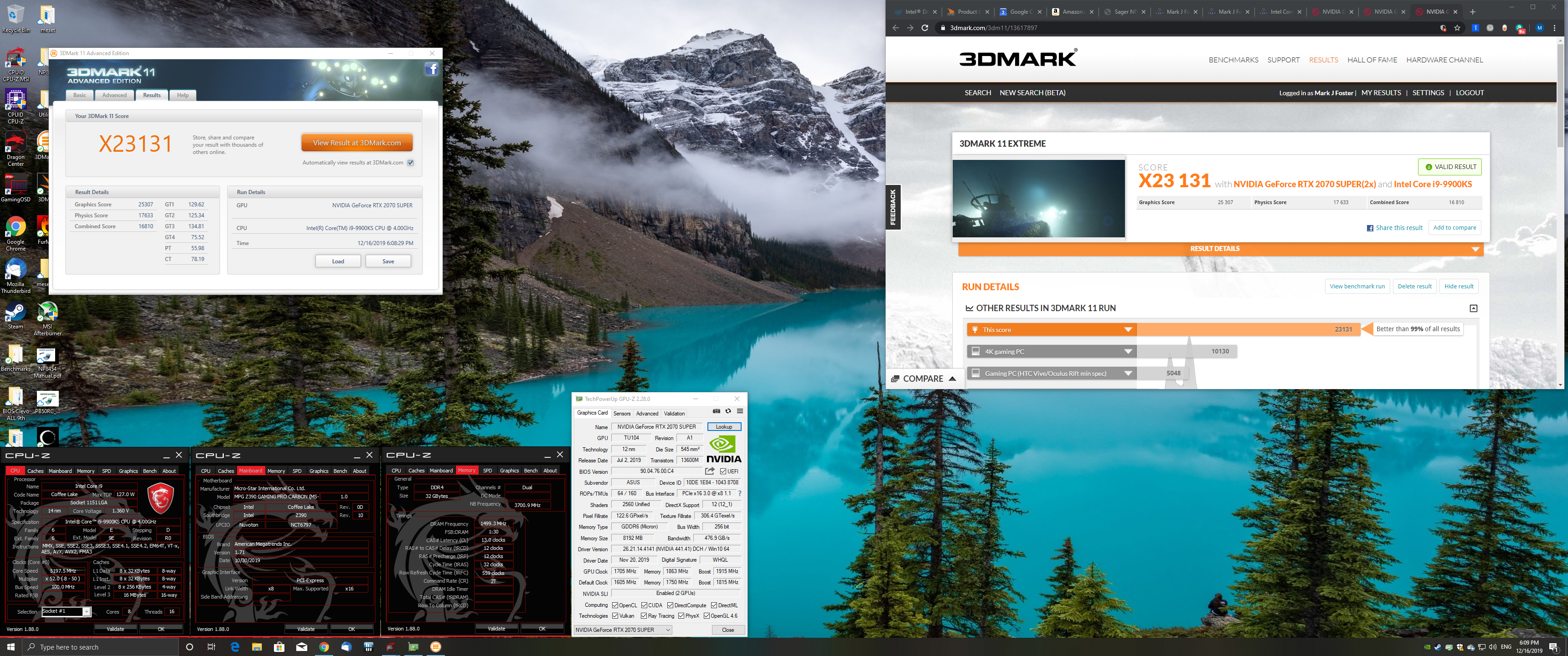Expand the orange RESULT DETAILS bar

(1220, 249)
